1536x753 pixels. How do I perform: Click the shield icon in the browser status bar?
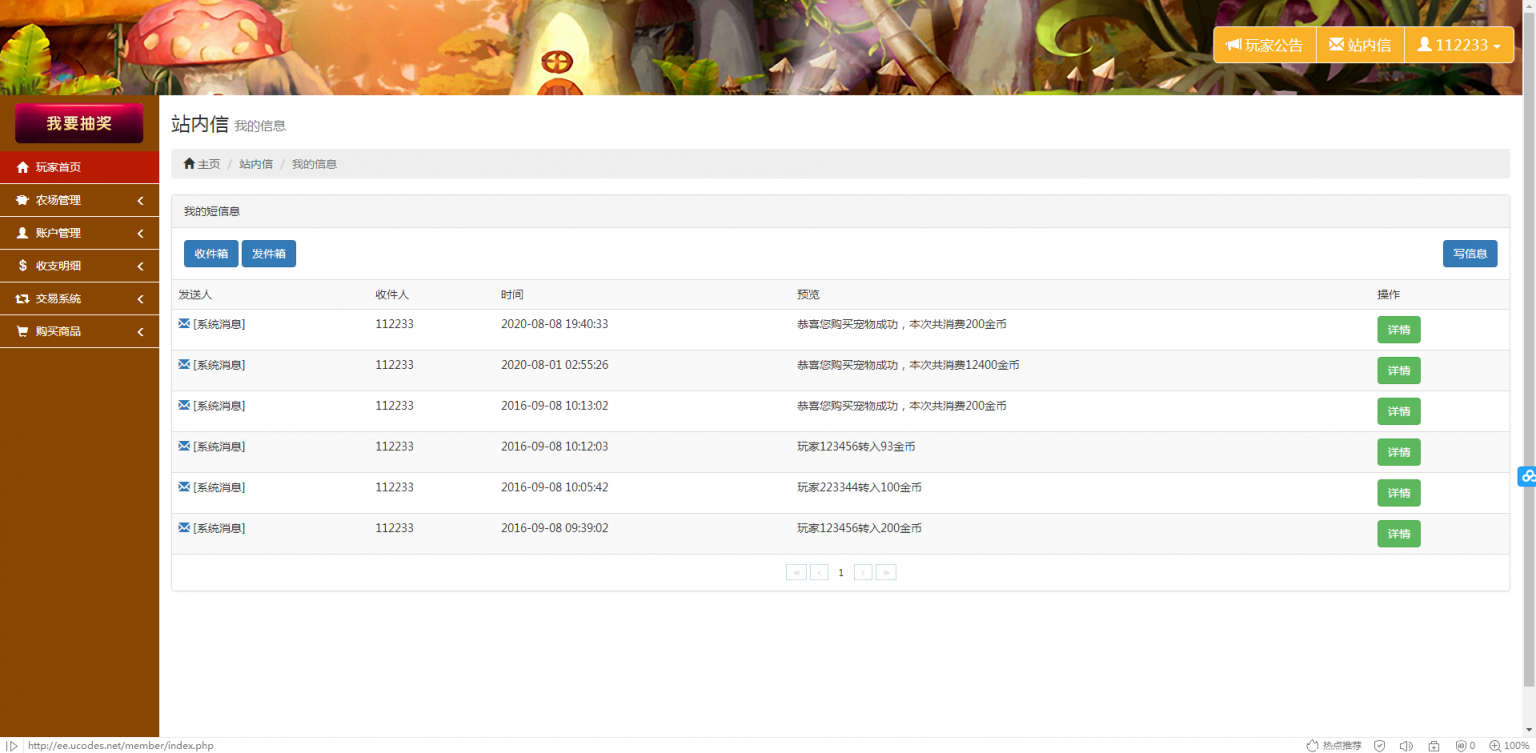[x=1379, y=746]
